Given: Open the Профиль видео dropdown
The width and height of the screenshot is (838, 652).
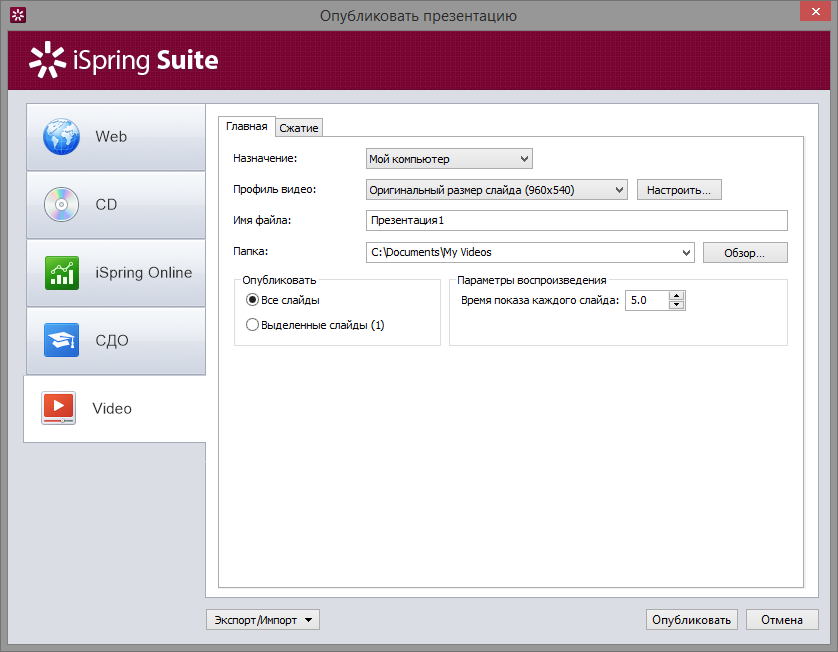Looking at the screenshot, I should pos(496,190).
